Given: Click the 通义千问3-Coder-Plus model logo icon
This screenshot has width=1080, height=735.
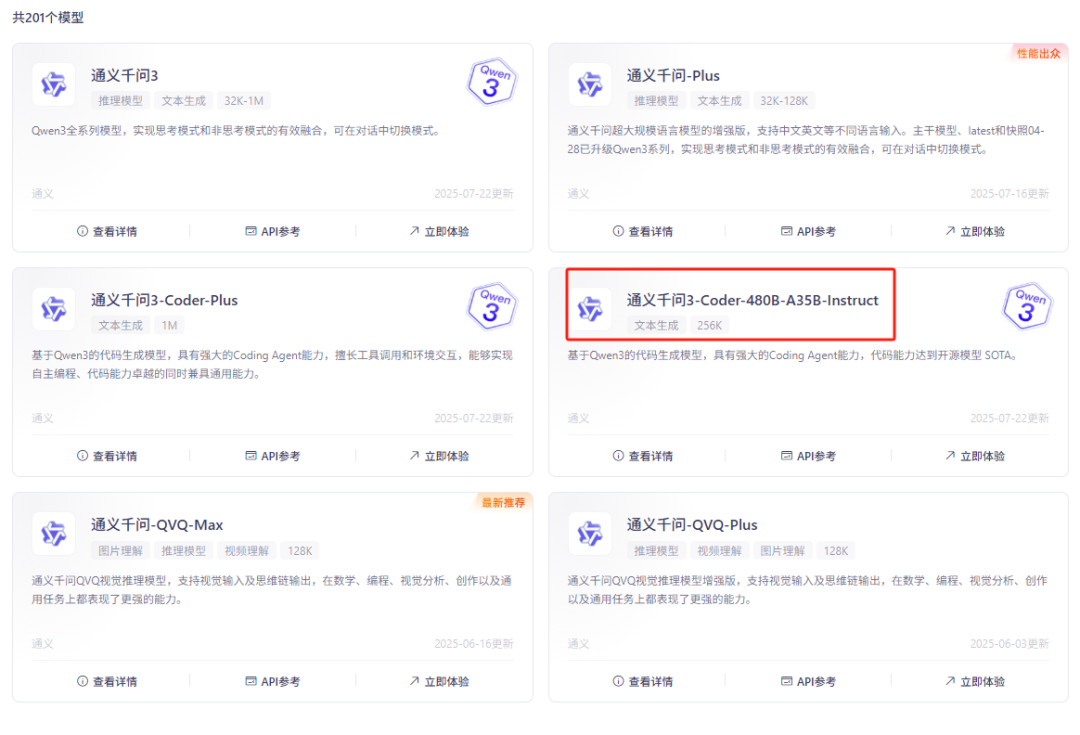Looking at the screenshot, I should pyautogui.click(x=54, y=309).
